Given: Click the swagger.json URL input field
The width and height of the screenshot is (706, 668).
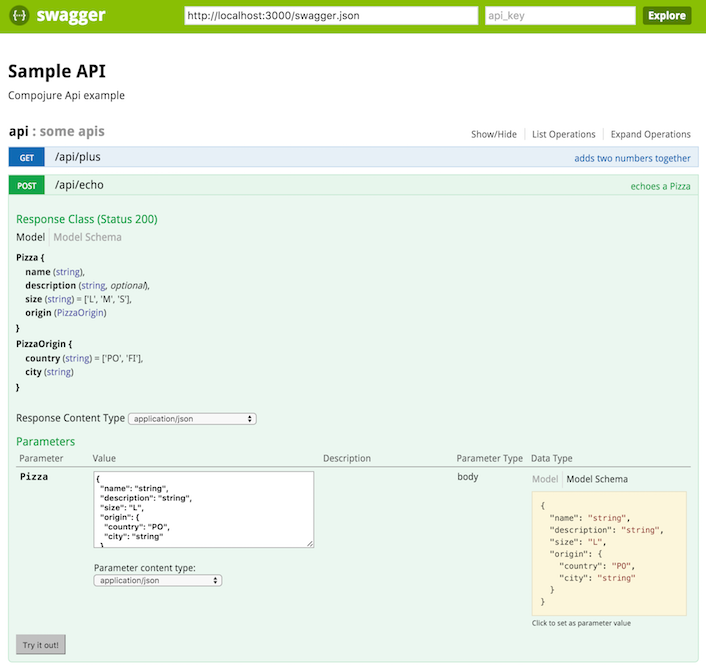Looking at the screenshot, I should (331, 15).
